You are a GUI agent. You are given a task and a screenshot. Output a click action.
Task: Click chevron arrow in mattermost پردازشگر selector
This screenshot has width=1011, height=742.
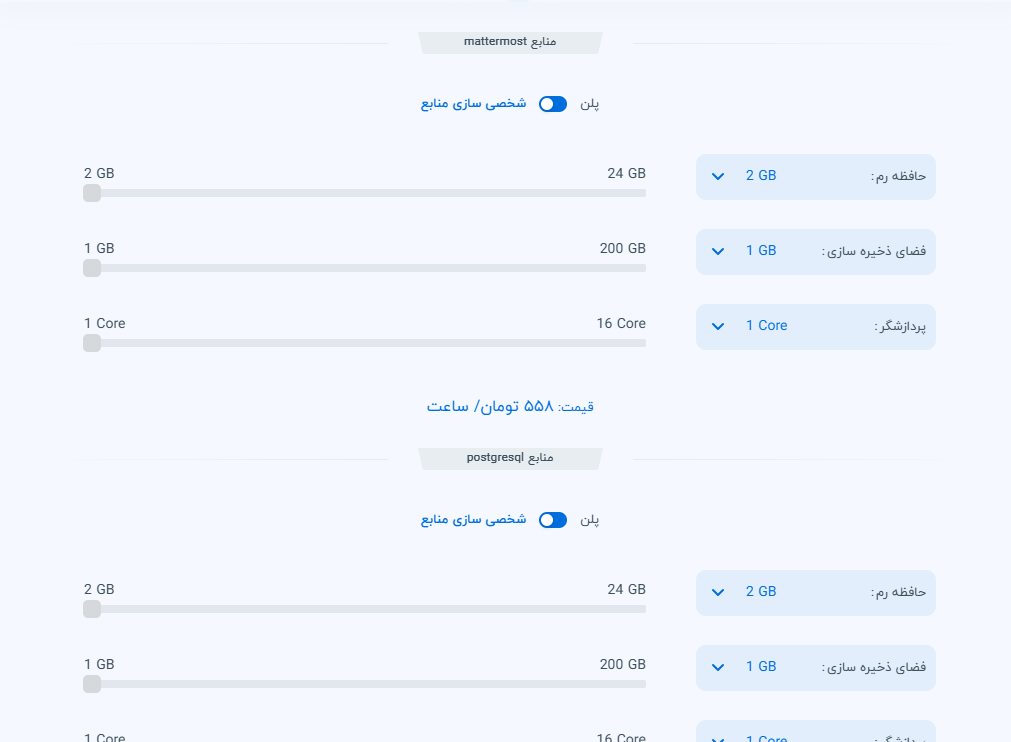tap(718, 326)
